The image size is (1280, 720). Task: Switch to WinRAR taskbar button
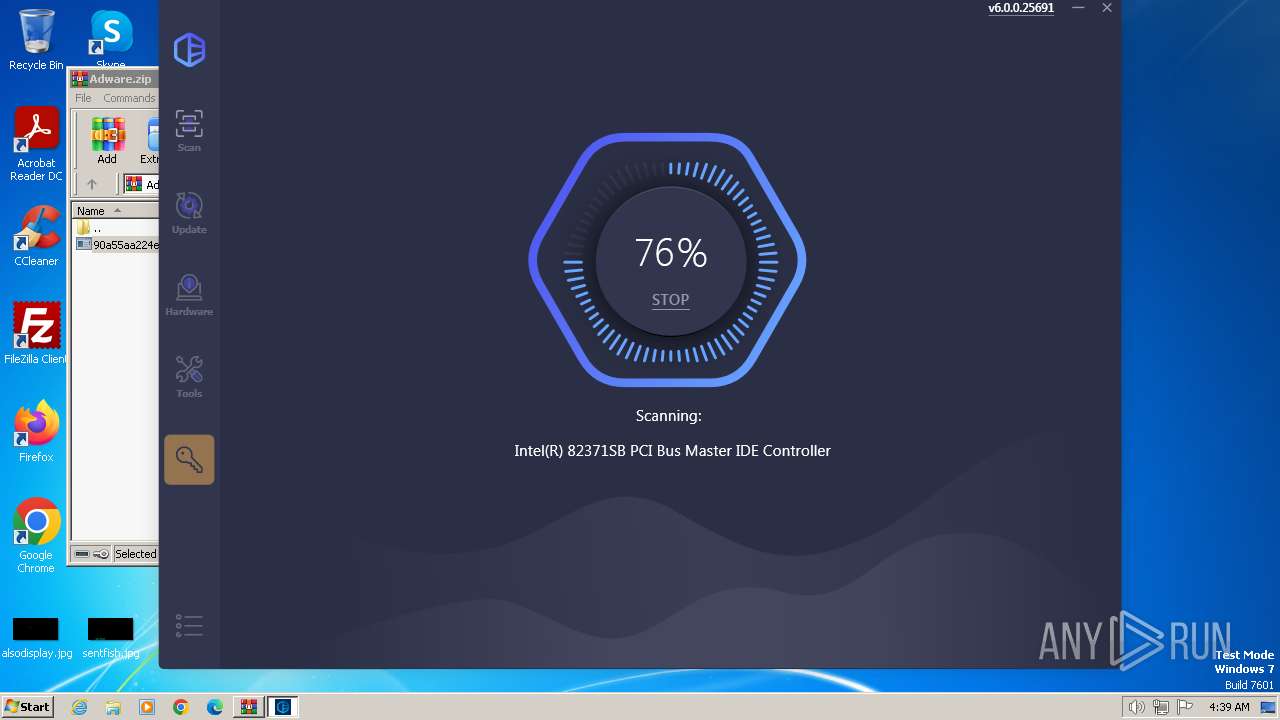tap(248, 707)
